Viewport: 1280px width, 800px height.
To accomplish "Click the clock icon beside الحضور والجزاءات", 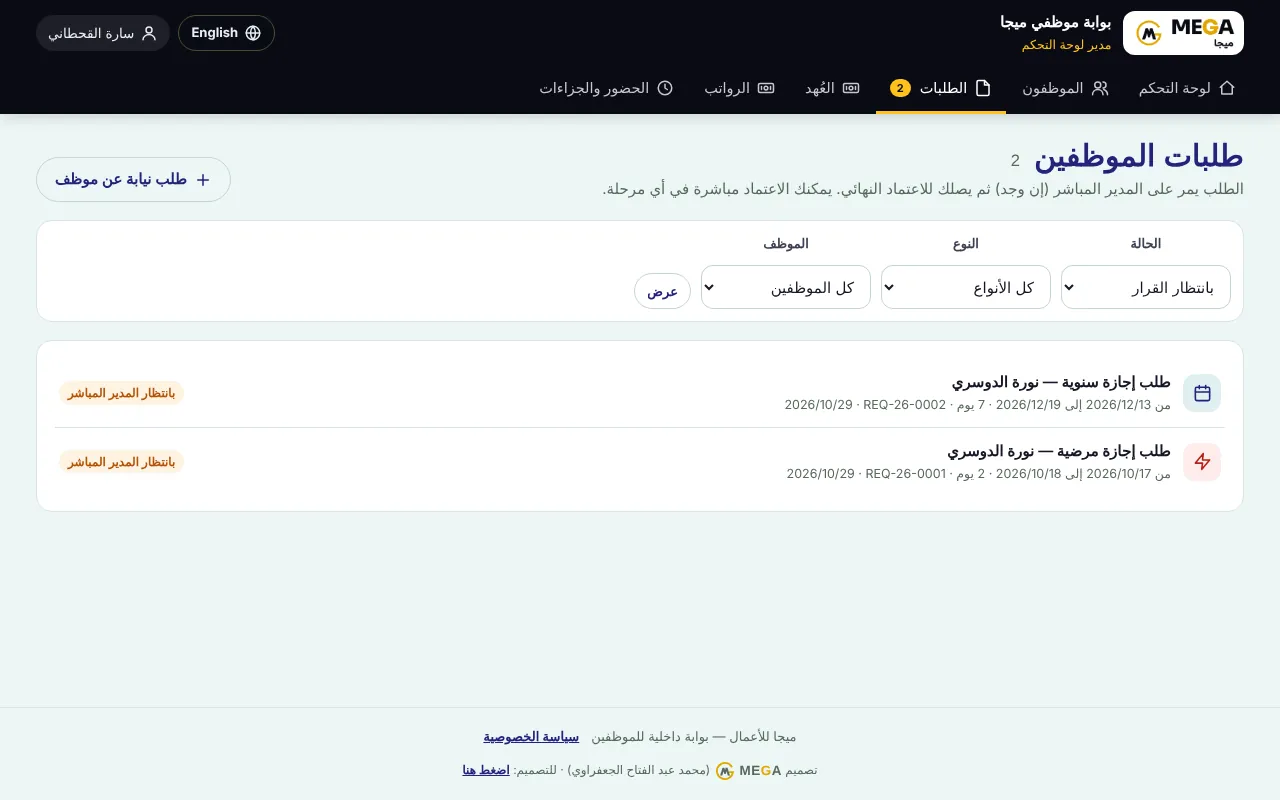I will click(x=665, y=88).
